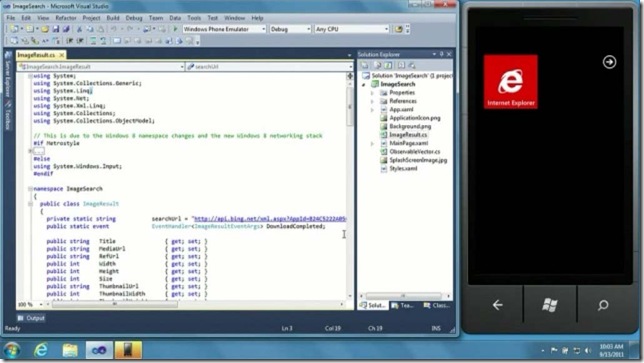
Task: Click View Designer icon in Solution Explorer
Action: pos(412,65)
